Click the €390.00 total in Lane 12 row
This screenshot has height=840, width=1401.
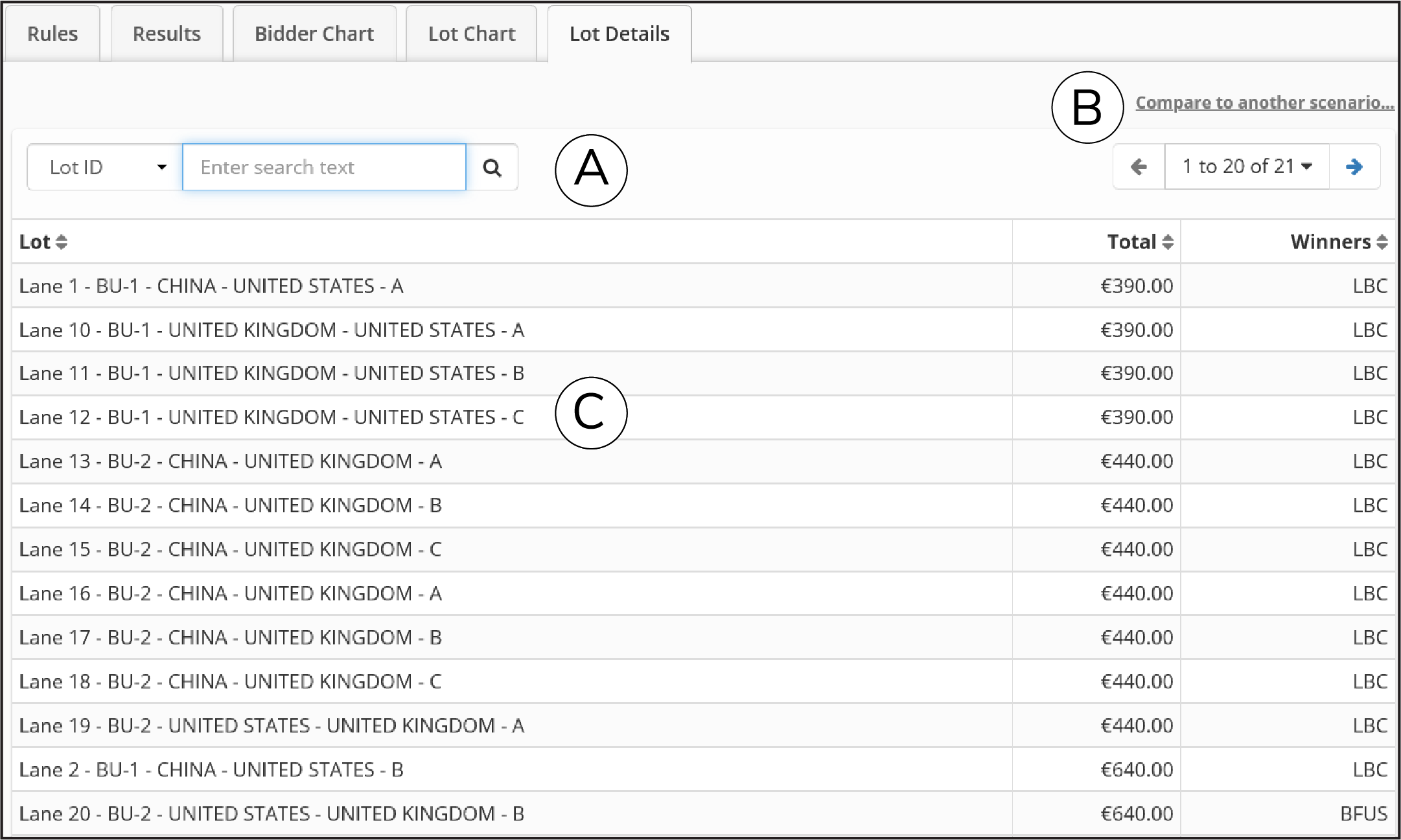pyautogui.click(x=1137, y=418)
